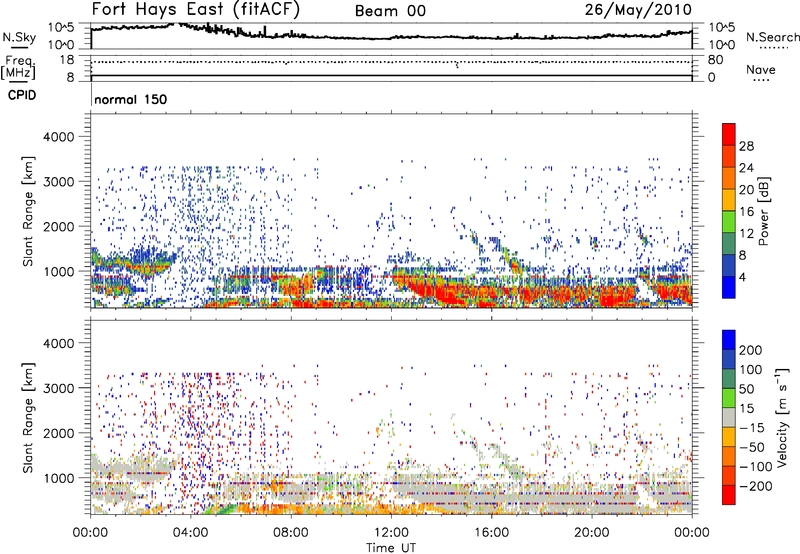The image size is (800, 554).
Task: Pick the top blue velocity colorbar segment
Action: 729,340
